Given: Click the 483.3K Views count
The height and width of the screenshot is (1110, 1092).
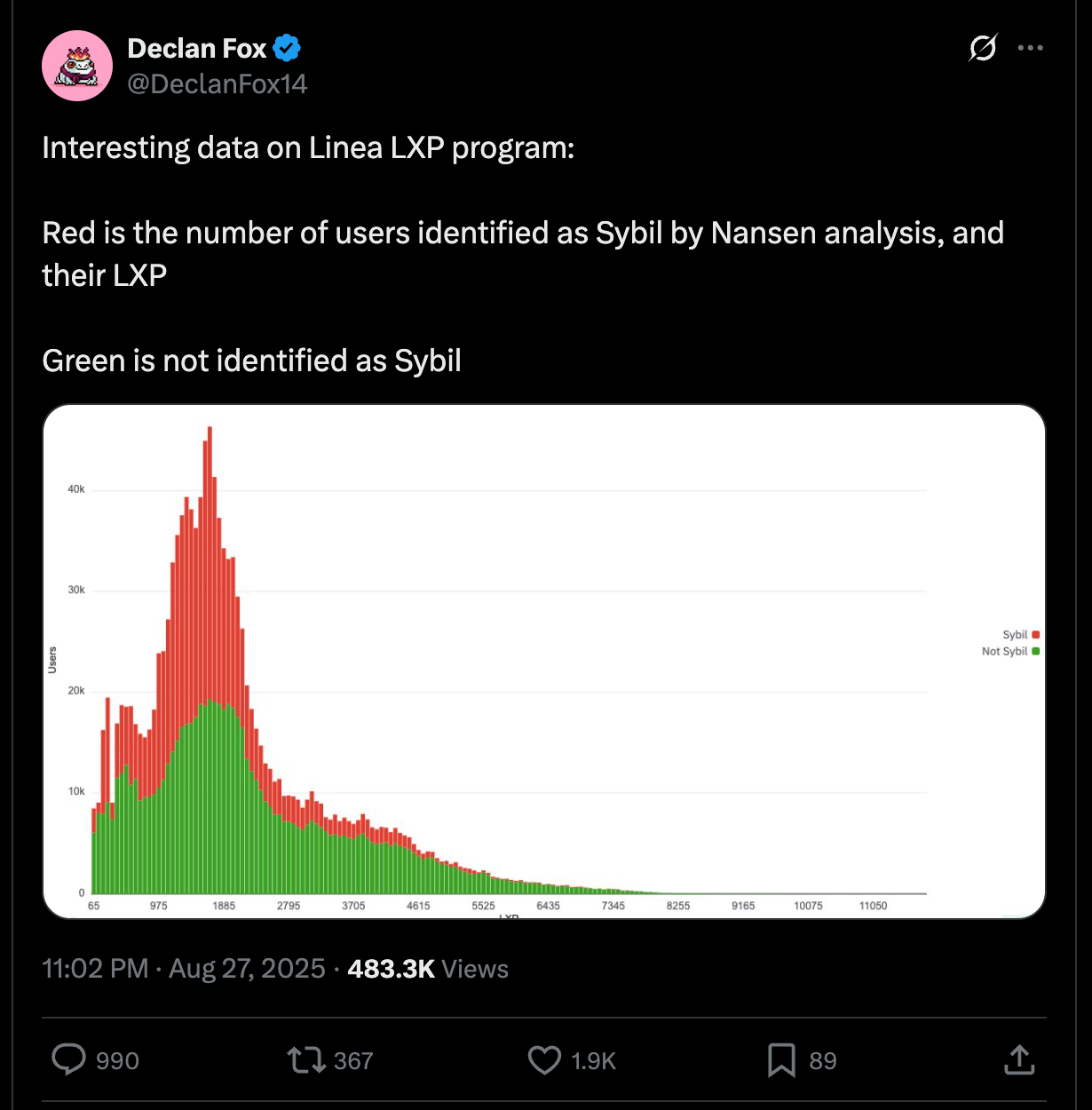Looking at the screenshot, I should pyautogui.click(x=428, y=968).
